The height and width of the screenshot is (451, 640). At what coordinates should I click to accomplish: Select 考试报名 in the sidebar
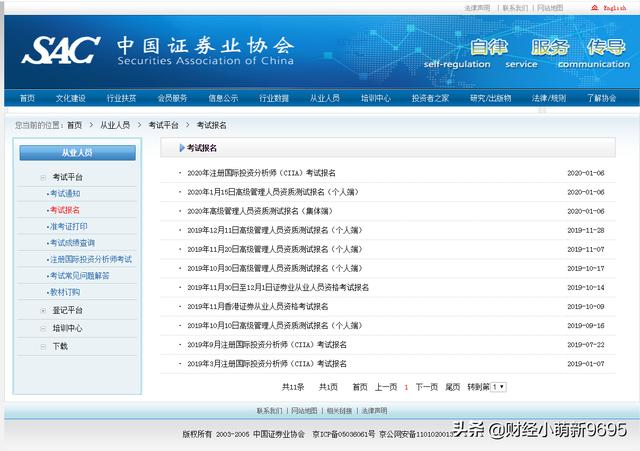[x=65, y=210]
